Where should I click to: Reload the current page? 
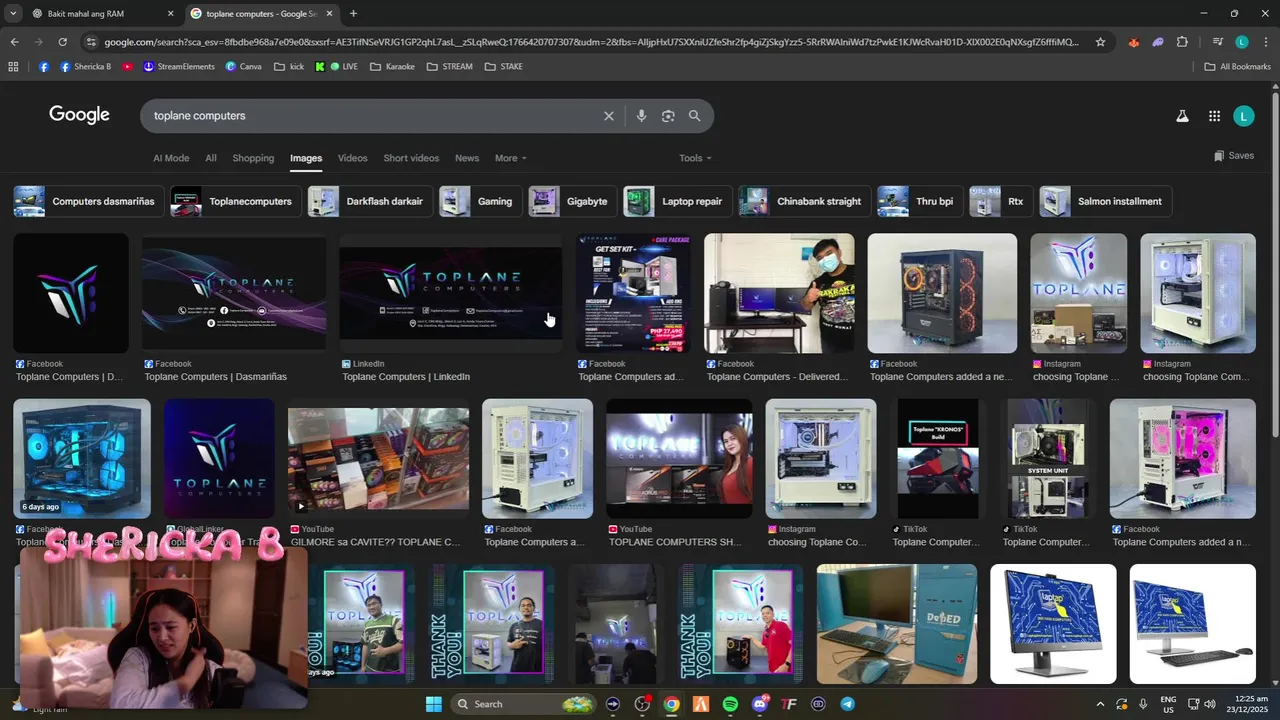tap(62, 42)
